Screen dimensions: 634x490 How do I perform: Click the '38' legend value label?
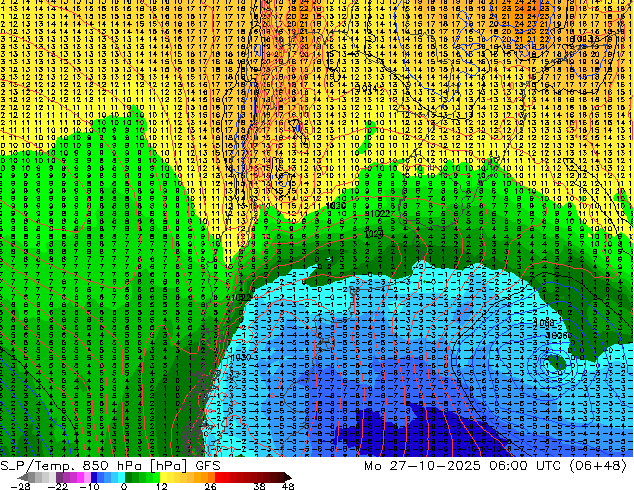pos(260,486)
